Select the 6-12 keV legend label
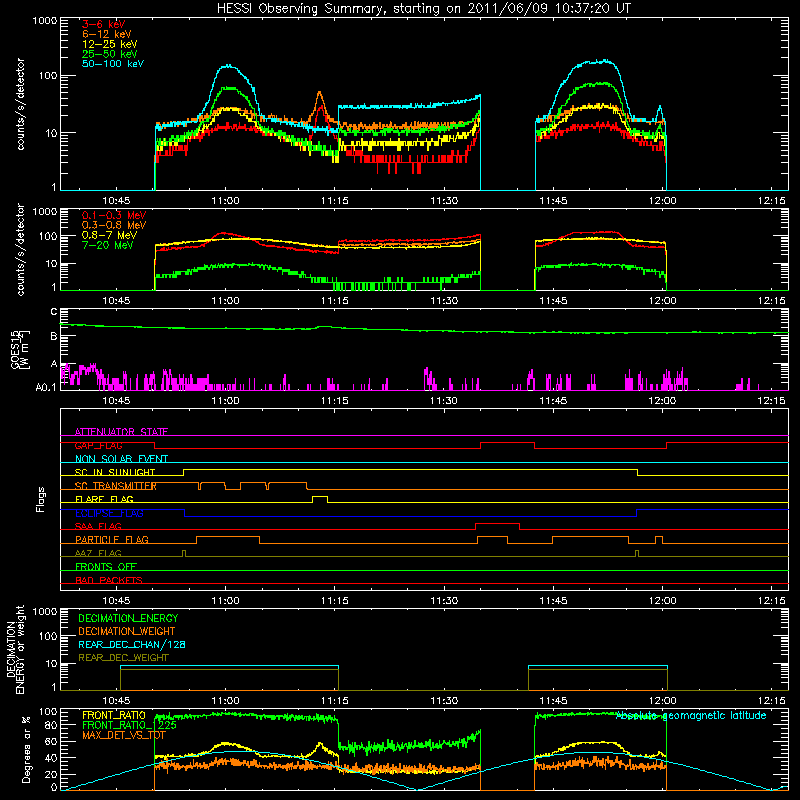Screen dimensions: 800x800 [107, 34]
